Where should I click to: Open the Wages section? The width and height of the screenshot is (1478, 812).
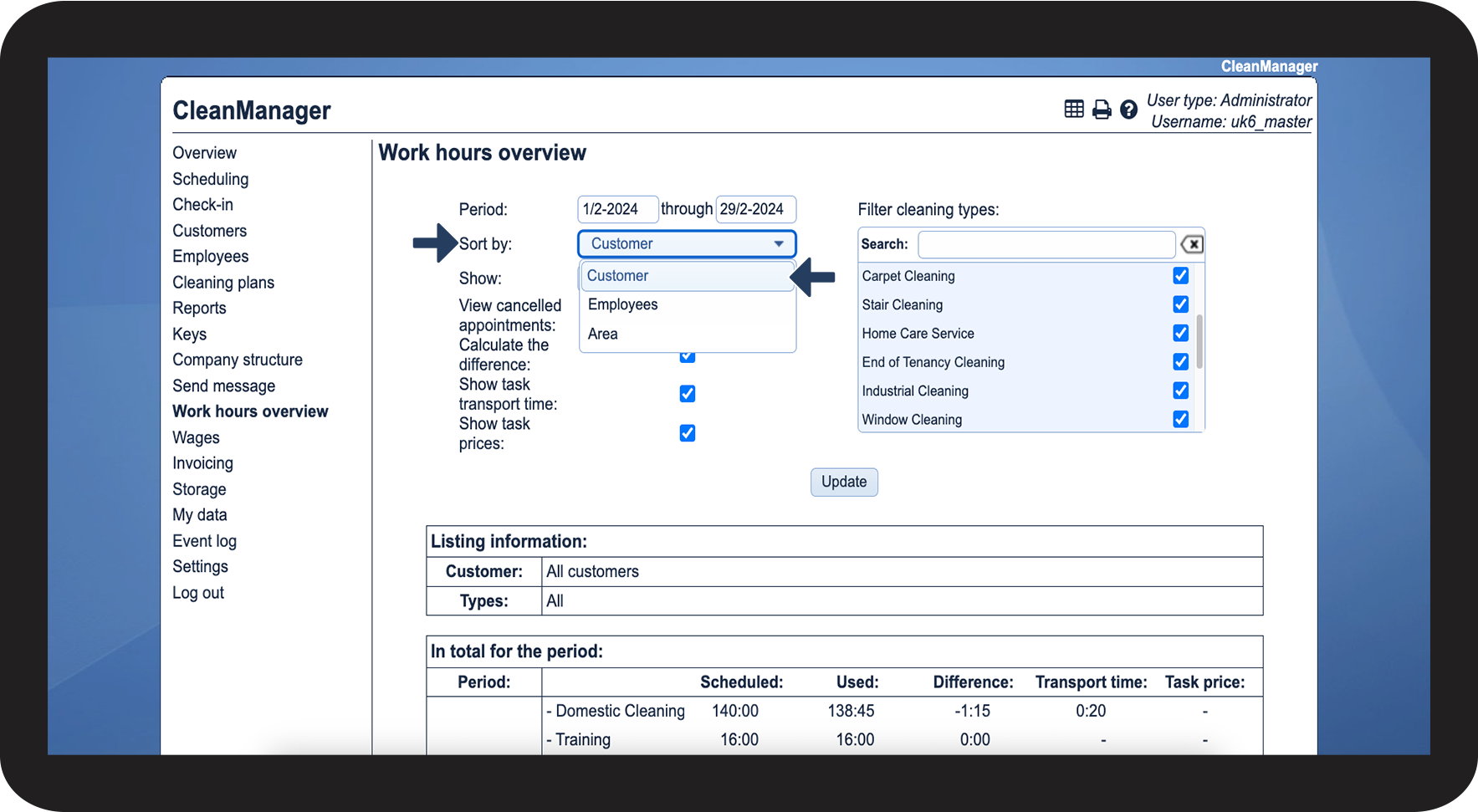(196, 437)
